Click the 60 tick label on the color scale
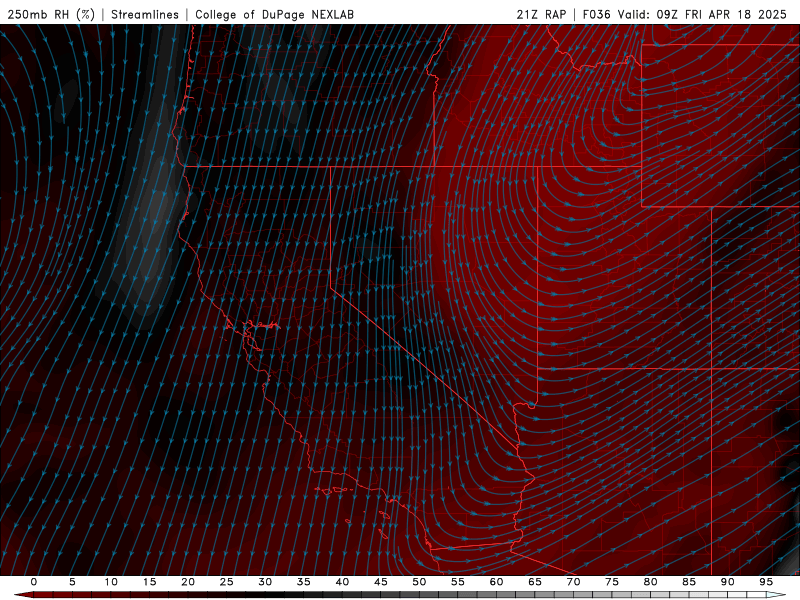Screen dimensions: 800x600 pyautogui.click(x=496, y=582)
